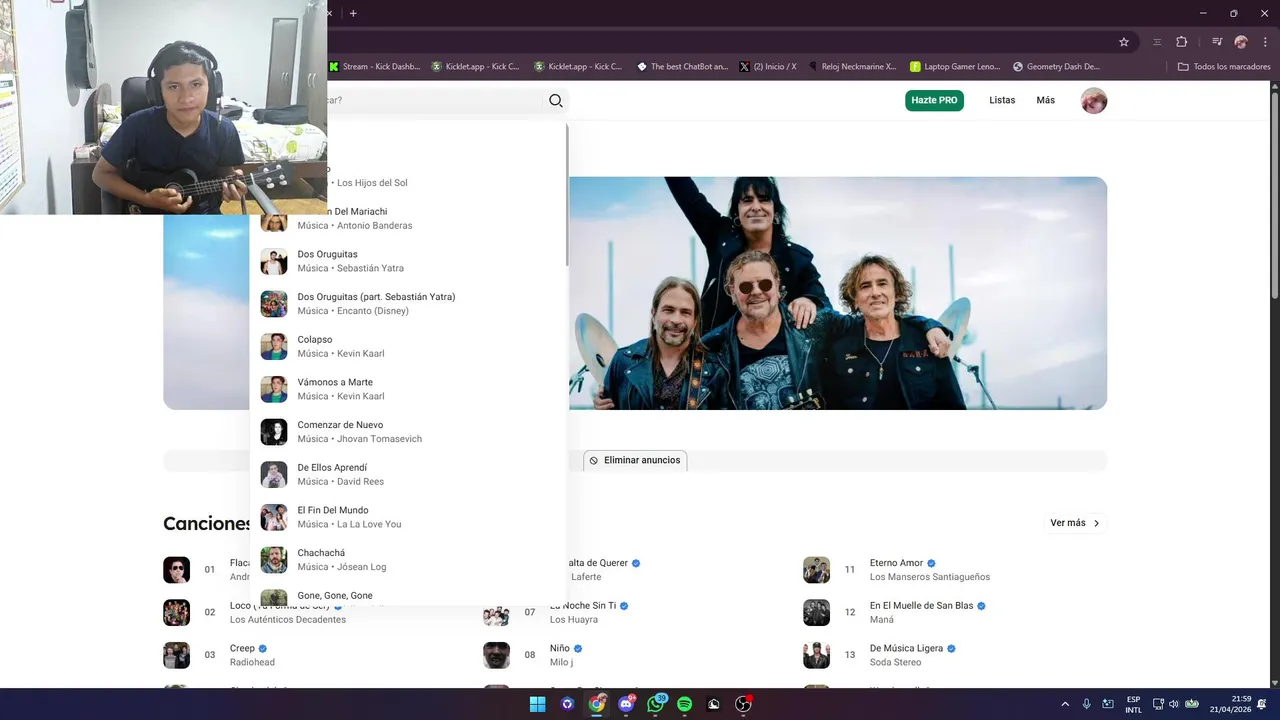Screen dimensions: 1280x720
Task: Click Radiohead thumbnail for song 03
Action: click(x=176, y=655)
